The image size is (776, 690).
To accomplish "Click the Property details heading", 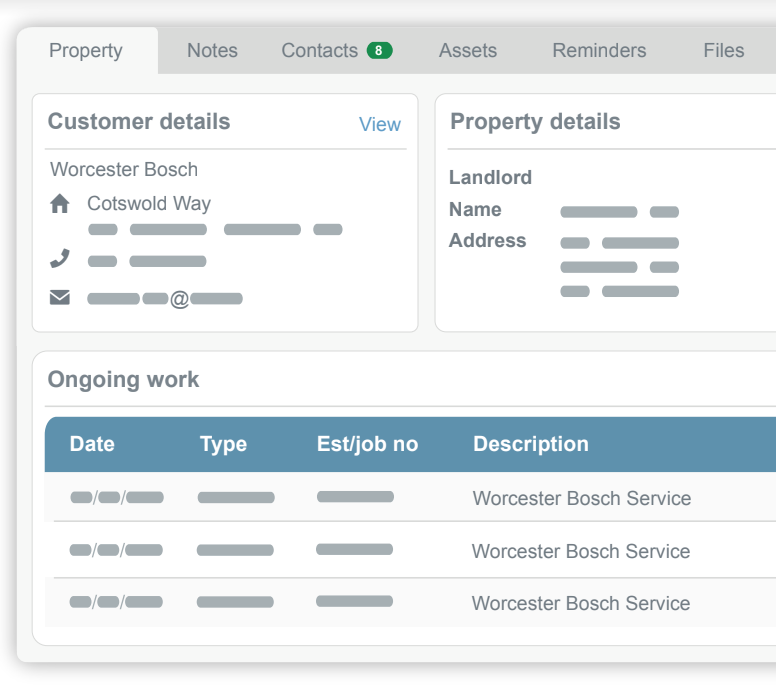I will pyautogui.click(x=535, y=122).
